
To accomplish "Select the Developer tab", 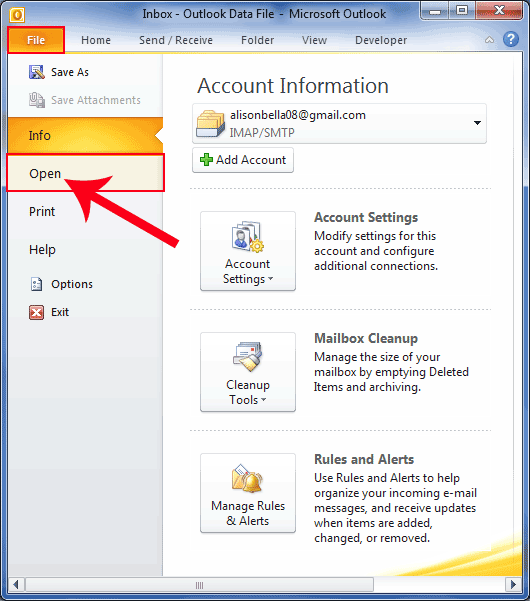I will pos(381,40).
